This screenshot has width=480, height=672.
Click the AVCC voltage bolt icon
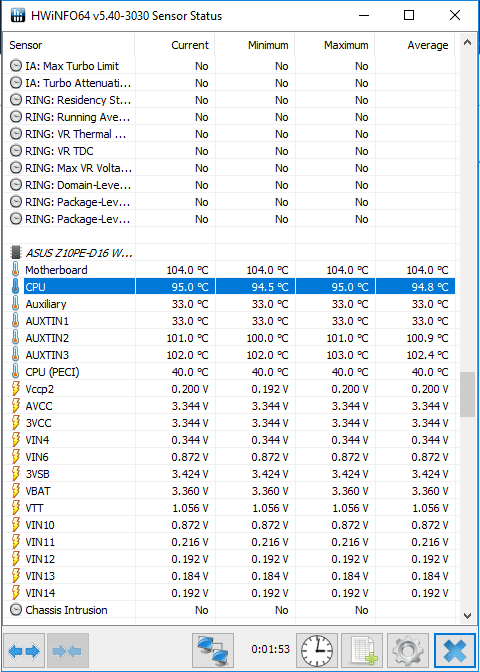16,406
